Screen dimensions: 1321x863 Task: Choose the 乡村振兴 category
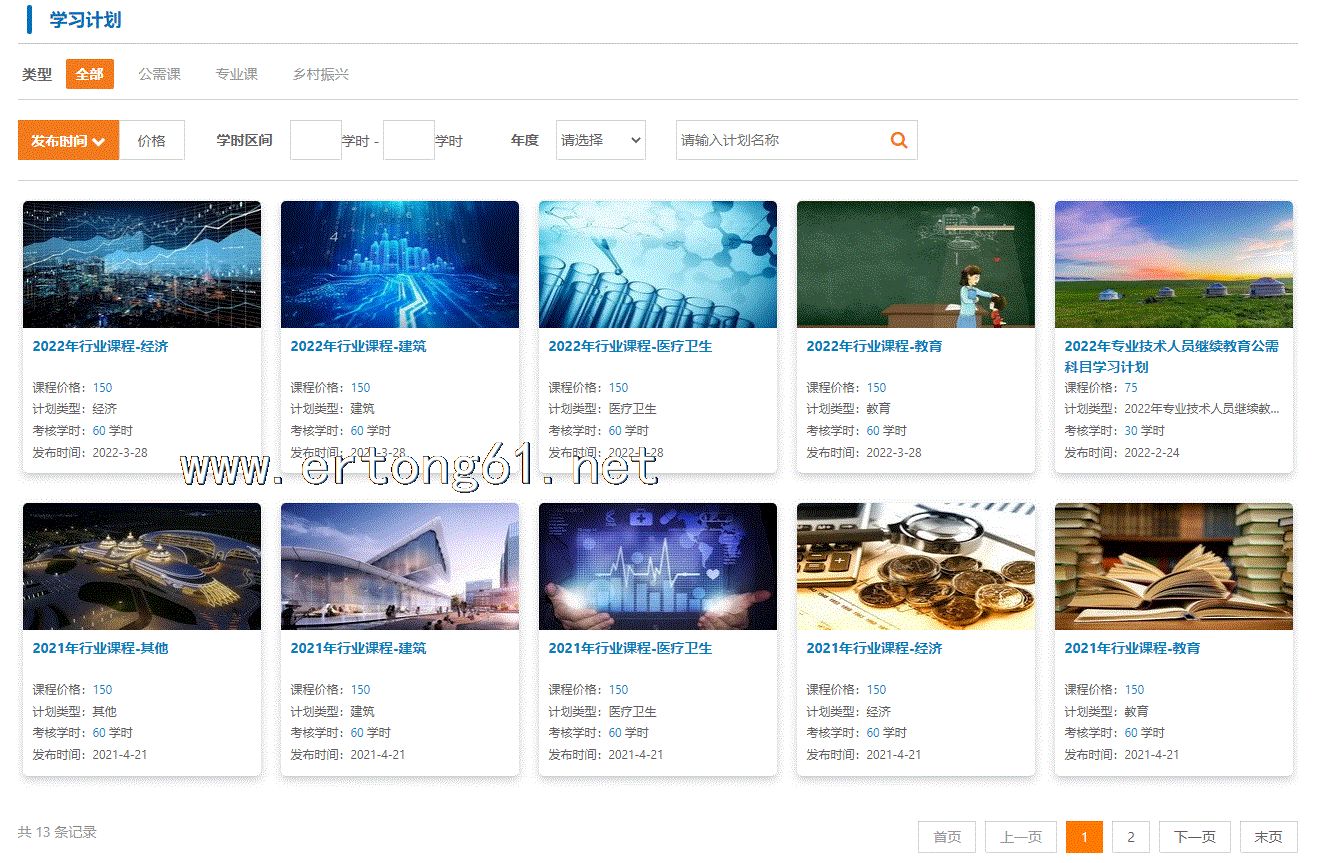[320, 74]
